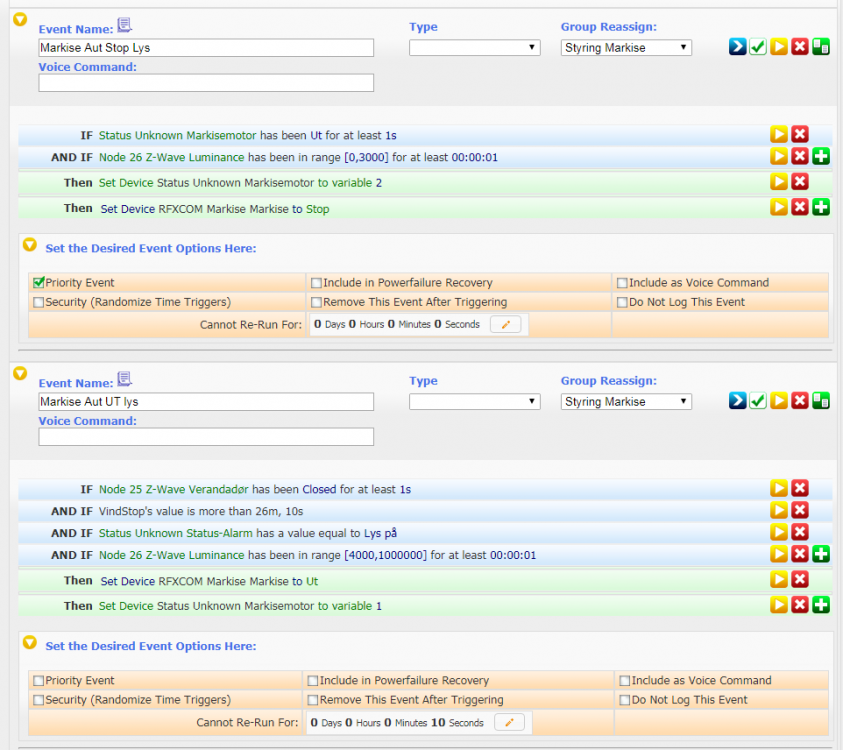Image resolution: width=843 pixels, height=750 pixels.
Task: Collapse the first 'Set the Desired Event Options' section
Action: tap(29, 244)
